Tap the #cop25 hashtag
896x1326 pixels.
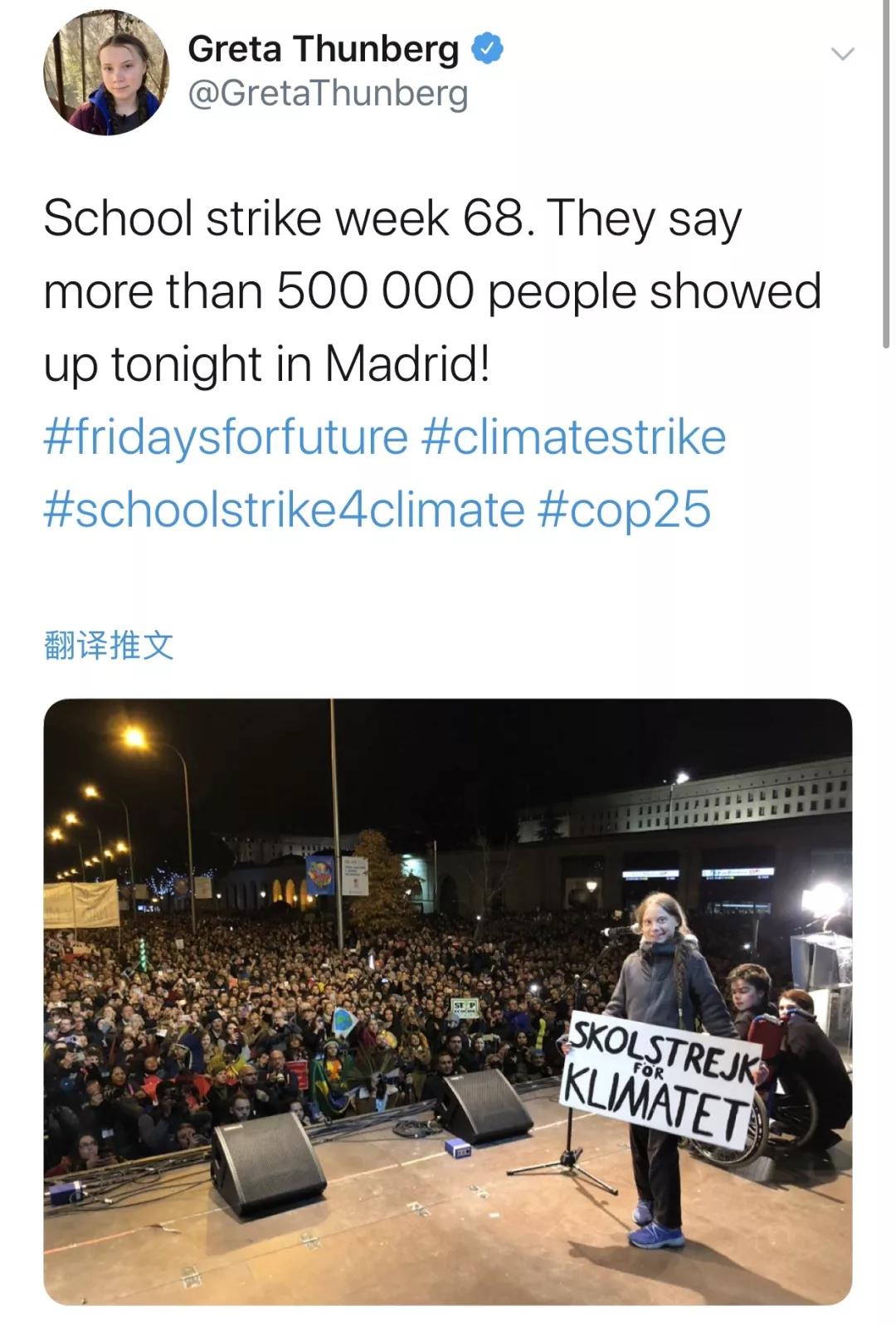[x=624, y=509]
